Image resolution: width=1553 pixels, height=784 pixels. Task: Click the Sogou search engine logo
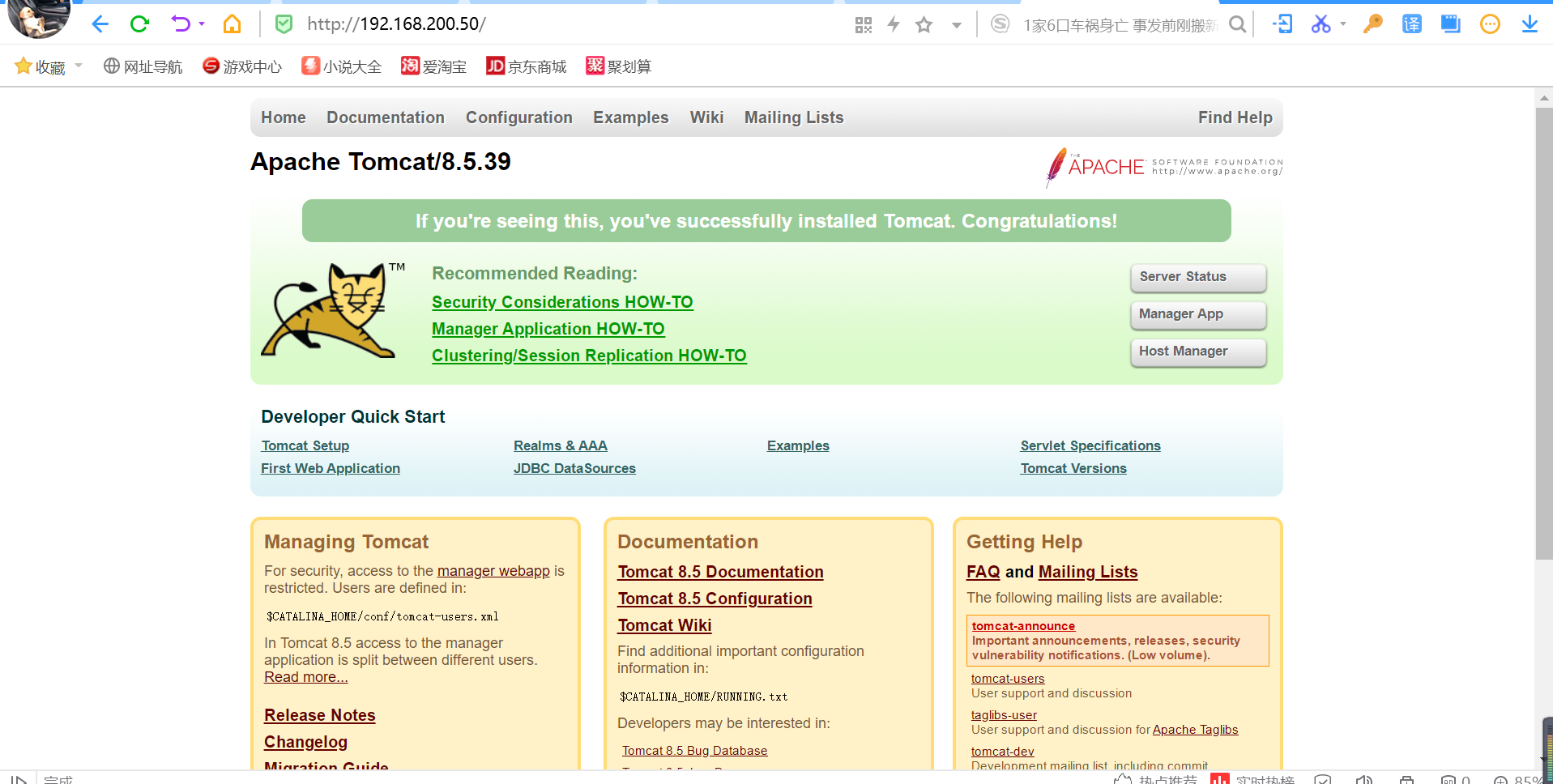point(1000,24)
